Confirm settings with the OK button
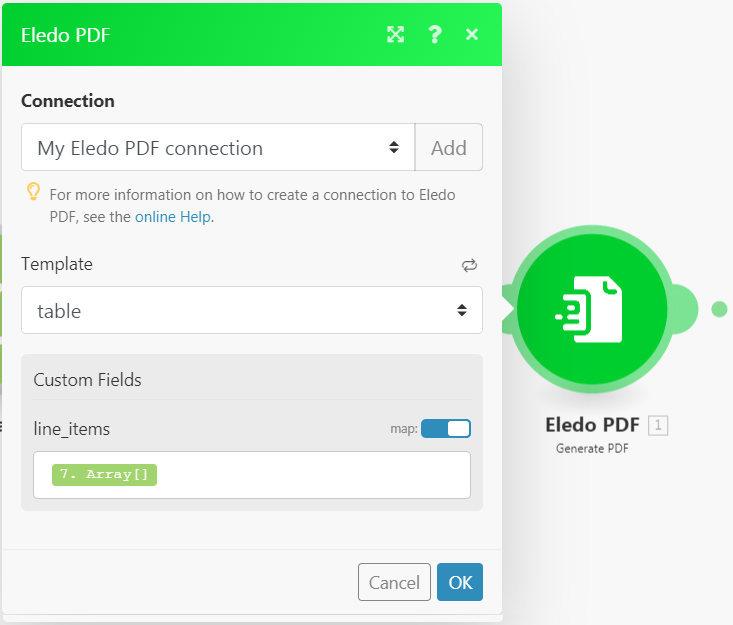Screen dimensions: 733x625 coord(459,582)
